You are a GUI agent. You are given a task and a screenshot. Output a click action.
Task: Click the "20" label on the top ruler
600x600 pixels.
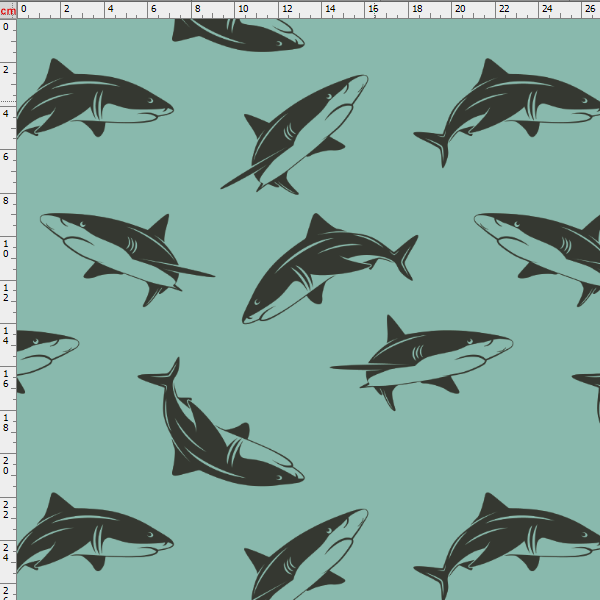(460, 8)
